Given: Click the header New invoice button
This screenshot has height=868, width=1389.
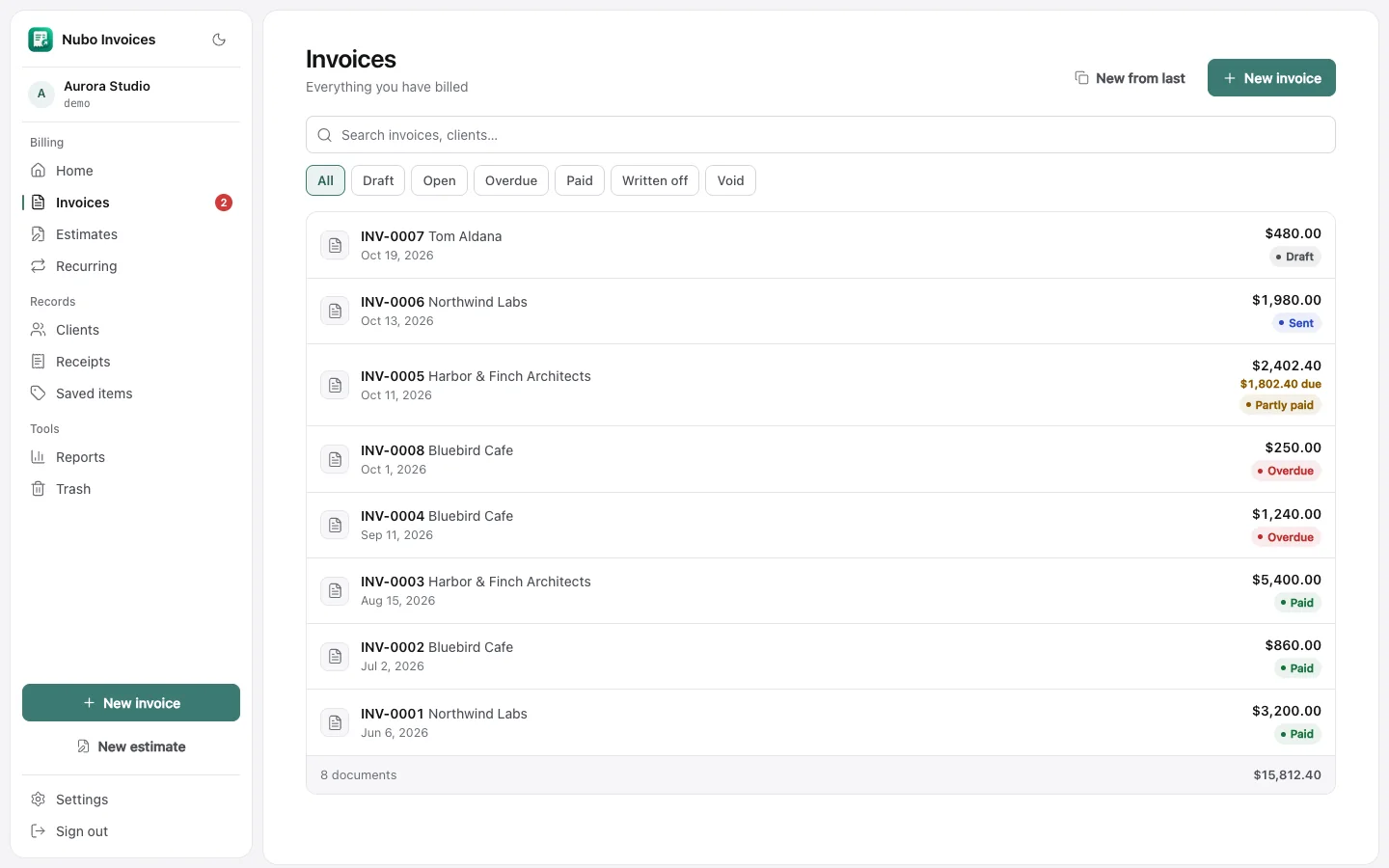Looking at the screenshot, I should click(x=1271, y=78).
